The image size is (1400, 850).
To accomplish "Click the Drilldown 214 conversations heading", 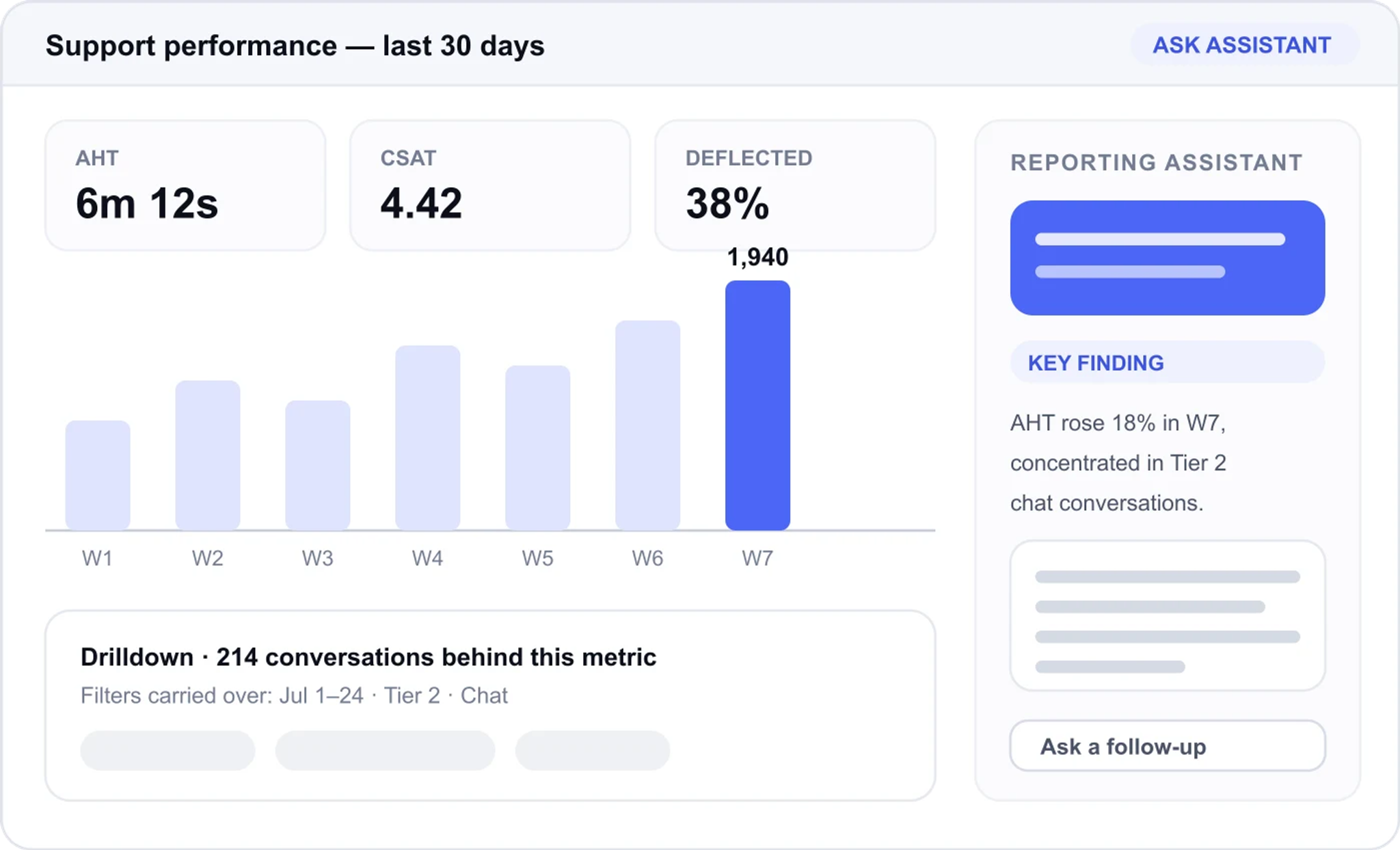I will point(368,657).
